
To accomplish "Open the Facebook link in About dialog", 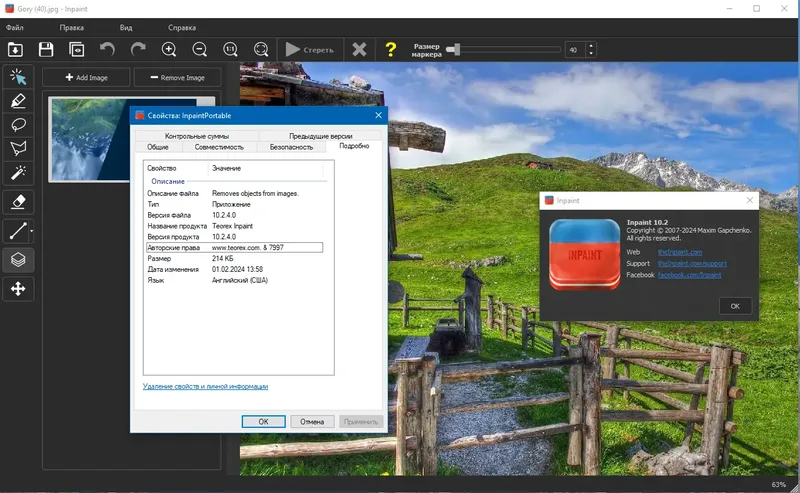I will [x=689, y=275].
